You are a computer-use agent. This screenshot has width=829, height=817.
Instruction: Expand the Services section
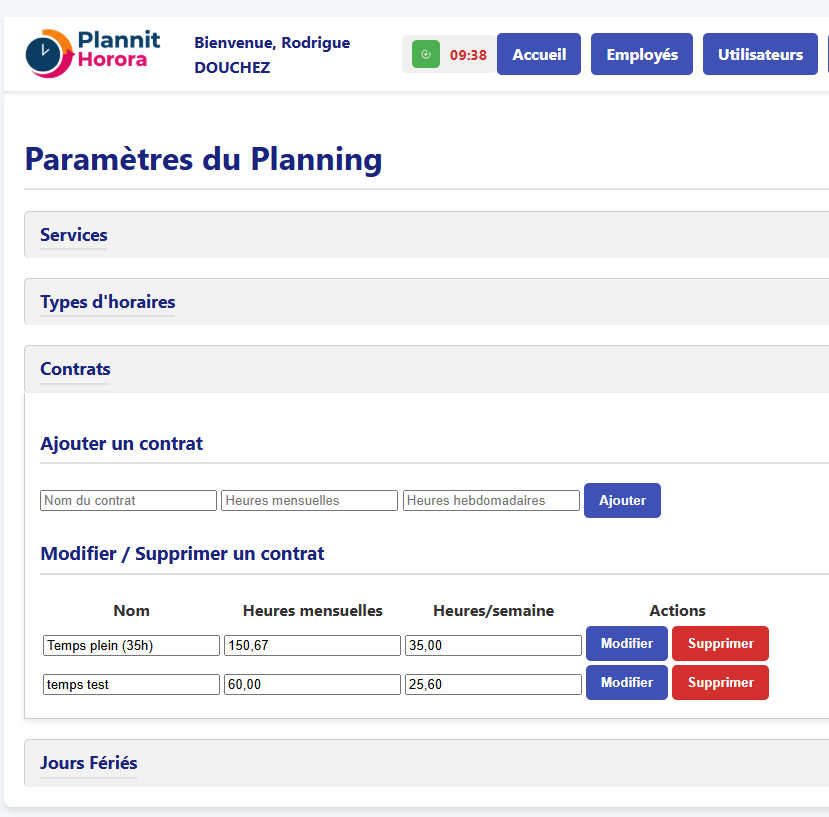[74, 236]
